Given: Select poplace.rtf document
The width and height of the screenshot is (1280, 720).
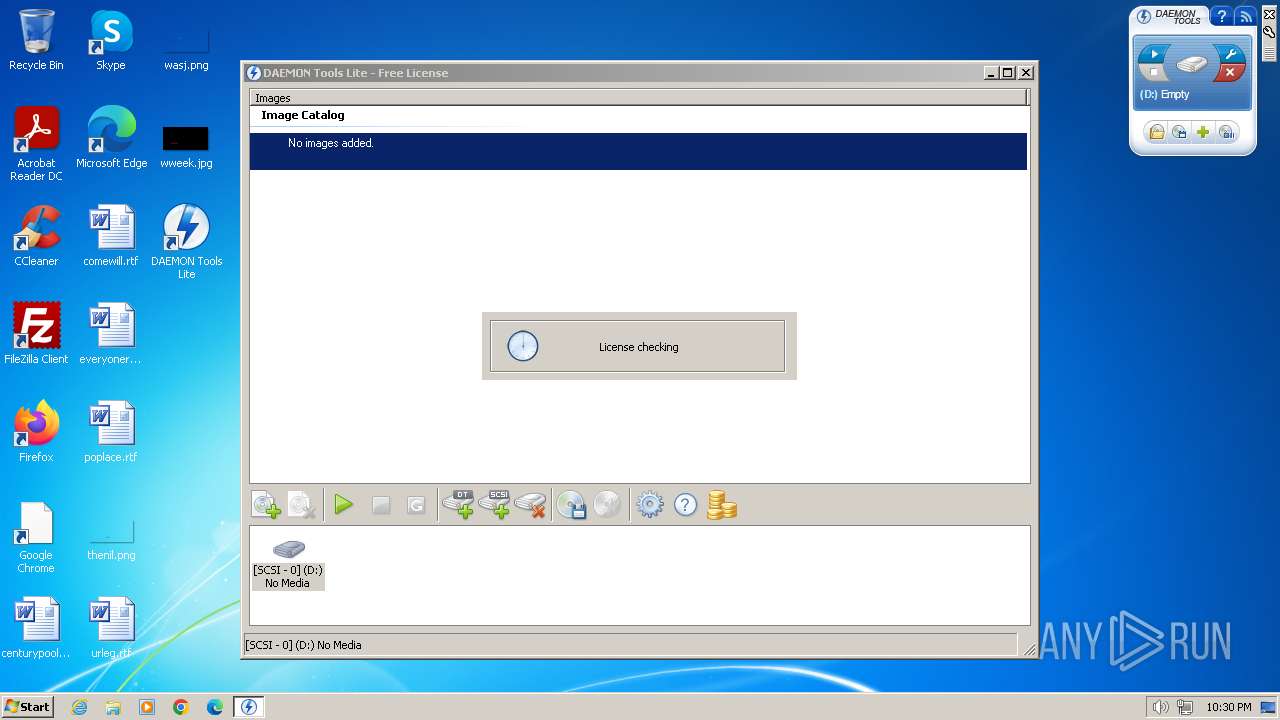Looking at the screenshot, I should click(111, 432).
